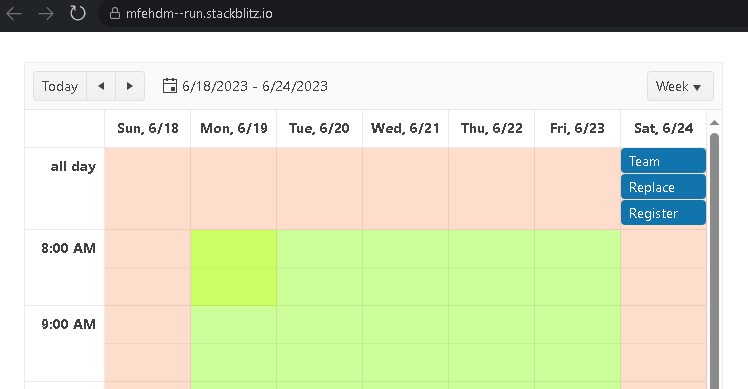The image size is (748, 389).
Task: Open the Team all-day event
Action: tap(663, 161)
